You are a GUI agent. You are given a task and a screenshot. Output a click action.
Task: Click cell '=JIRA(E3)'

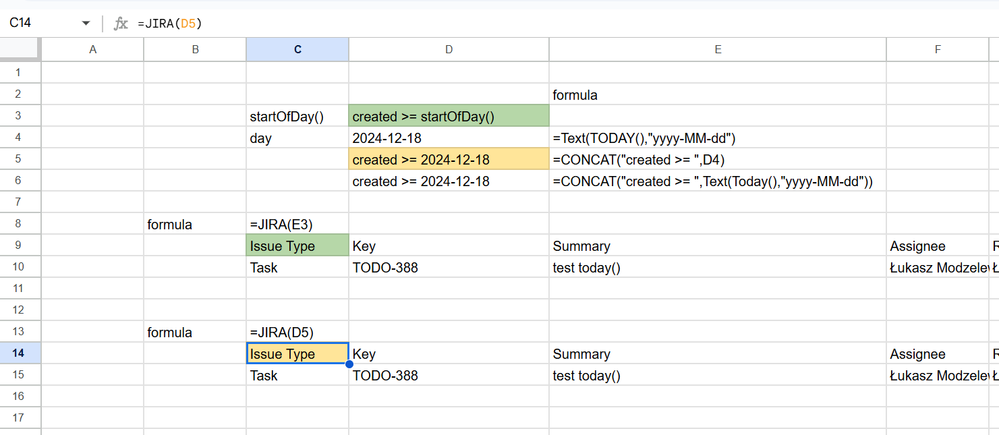(x=298, y=224)
